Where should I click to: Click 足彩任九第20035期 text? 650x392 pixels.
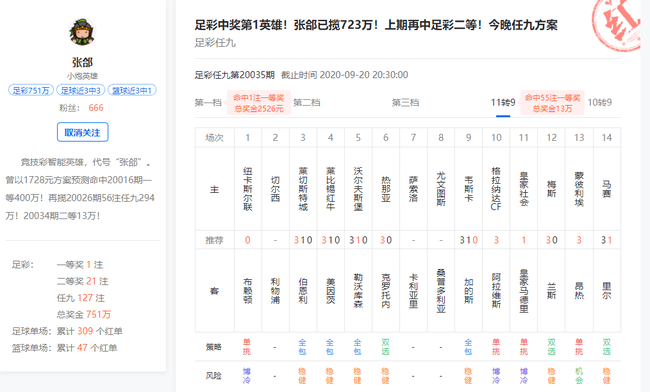(235, 75)
